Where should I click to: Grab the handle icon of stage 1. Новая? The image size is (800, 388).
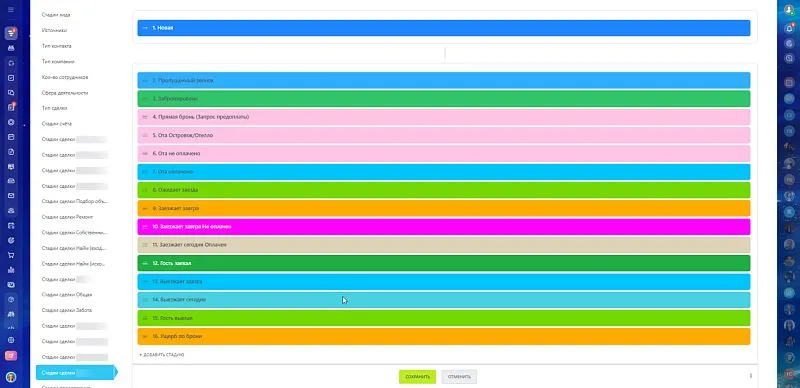(145, 28)
